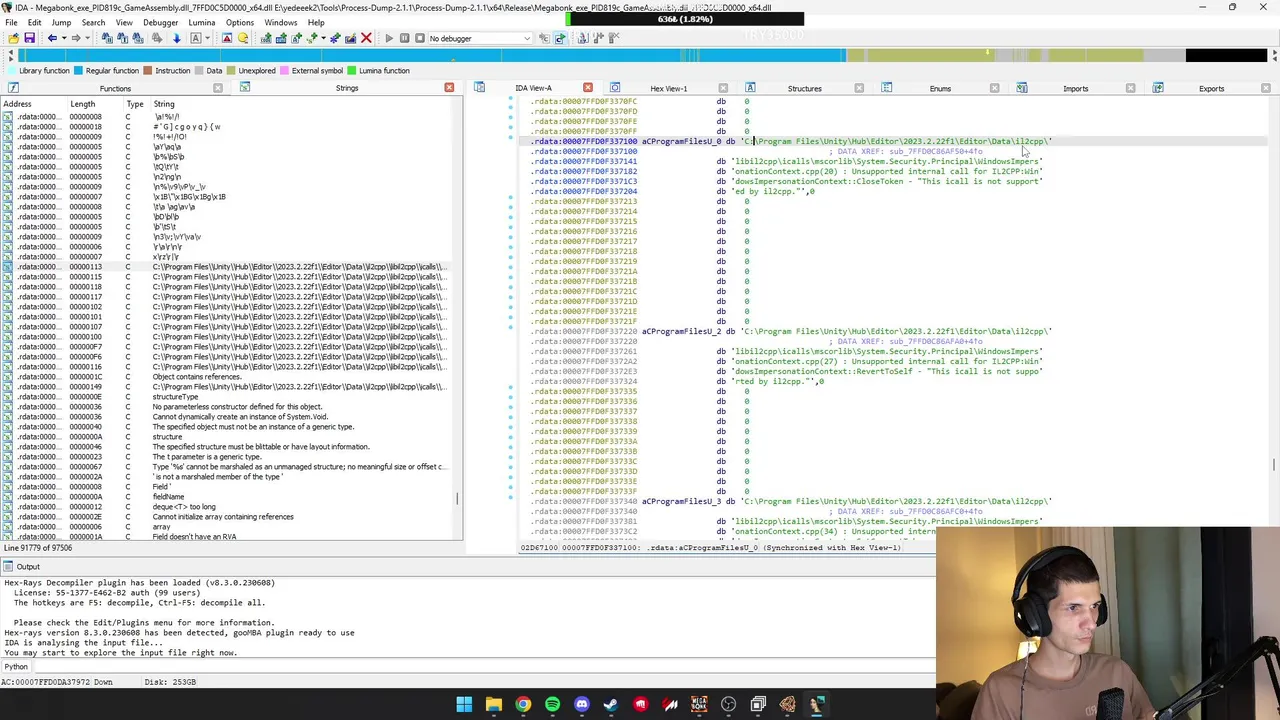Click the aCProgramFilesU_3 label in disassembly
The image size is (1280, 720).
[681, 501]
